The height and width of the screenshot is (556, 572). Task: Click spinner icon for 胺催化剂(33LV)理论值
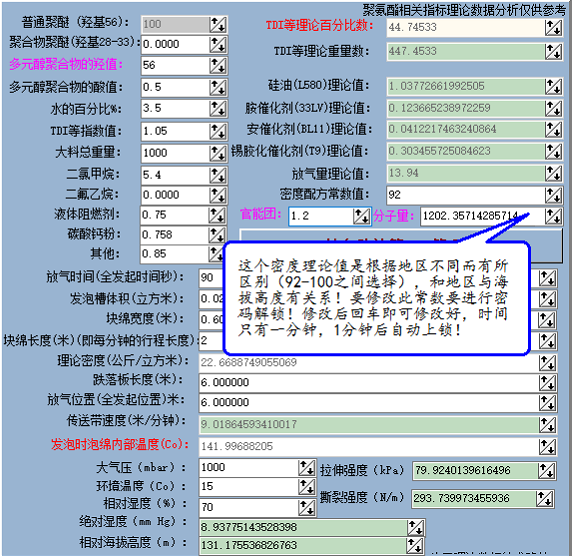click(x=553, y=108)
